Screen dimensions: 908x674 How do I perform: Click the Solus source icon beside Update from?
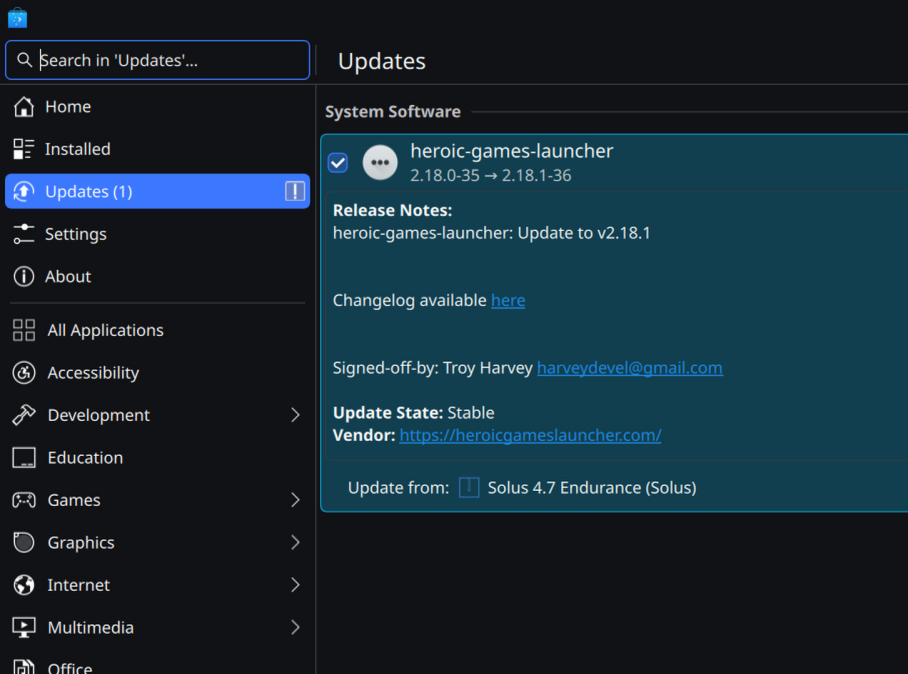pos(469,488)
